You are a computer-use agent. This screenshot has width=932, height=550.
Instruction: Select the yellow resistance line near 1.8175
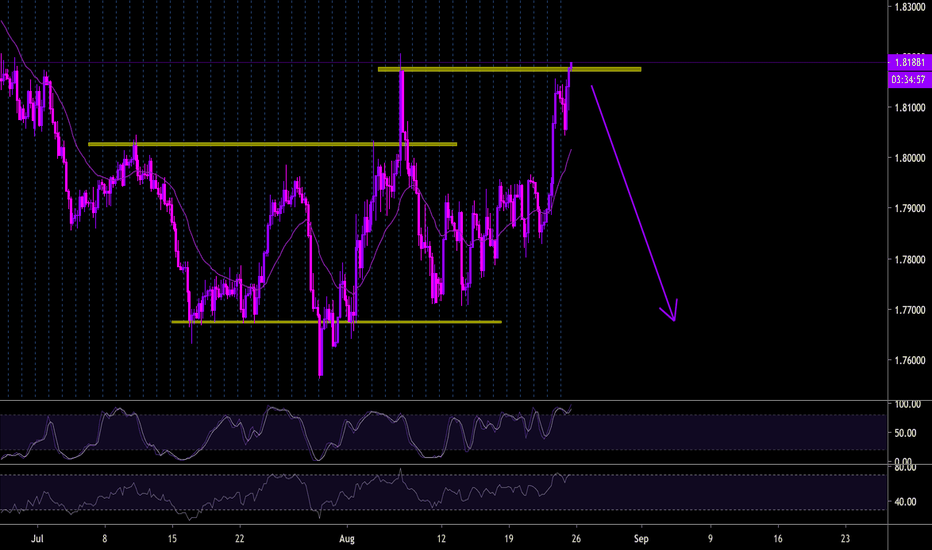pyautogui.click(x=509, y=70)
